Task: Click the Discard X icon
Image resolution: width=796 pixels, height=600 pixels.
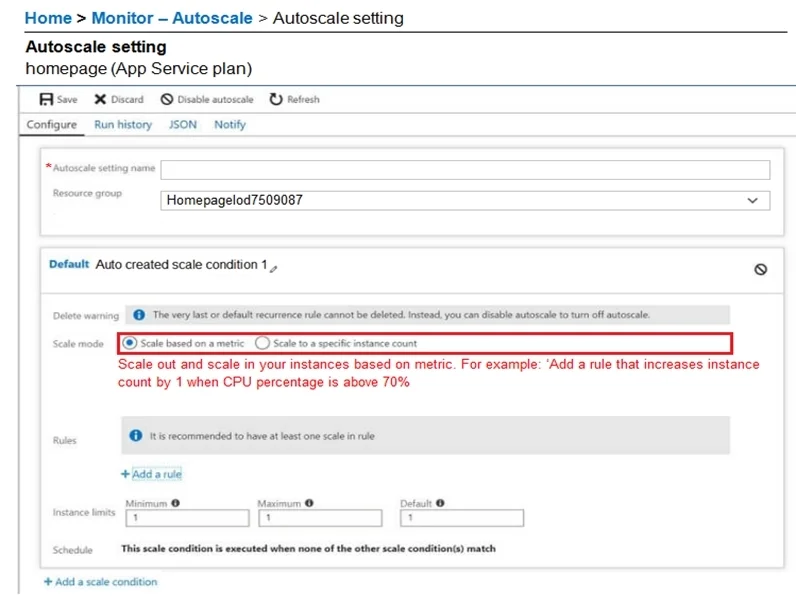Action: (100, 99)
